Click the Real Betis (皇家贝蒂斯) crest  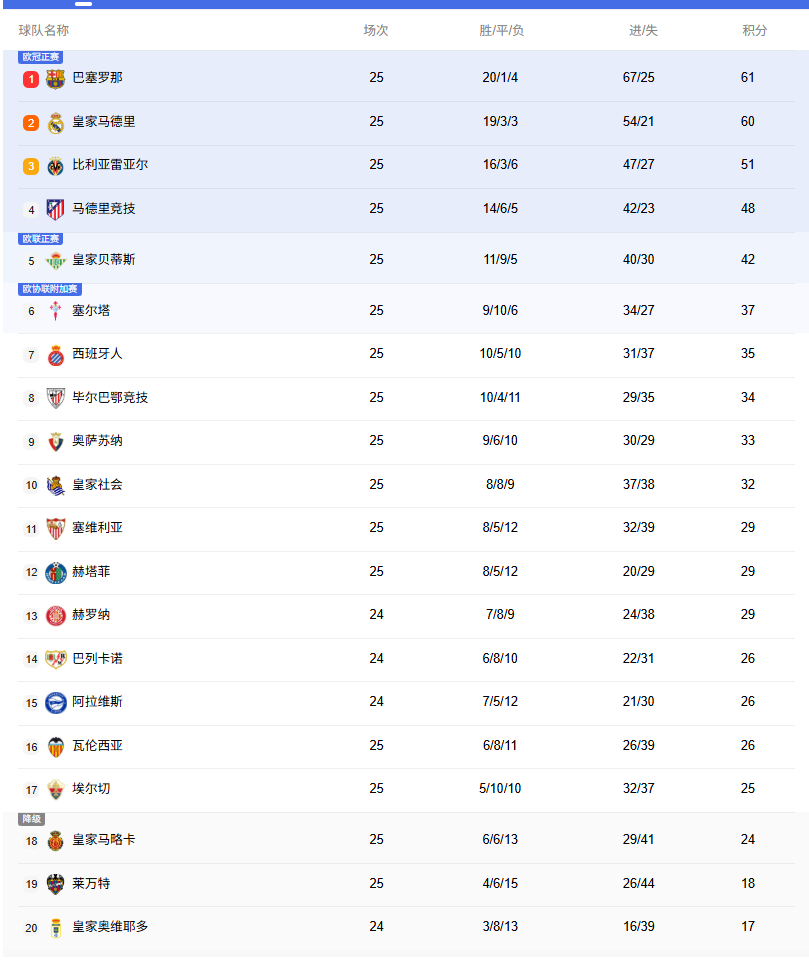pyautogui.click(x=56, y=260)
